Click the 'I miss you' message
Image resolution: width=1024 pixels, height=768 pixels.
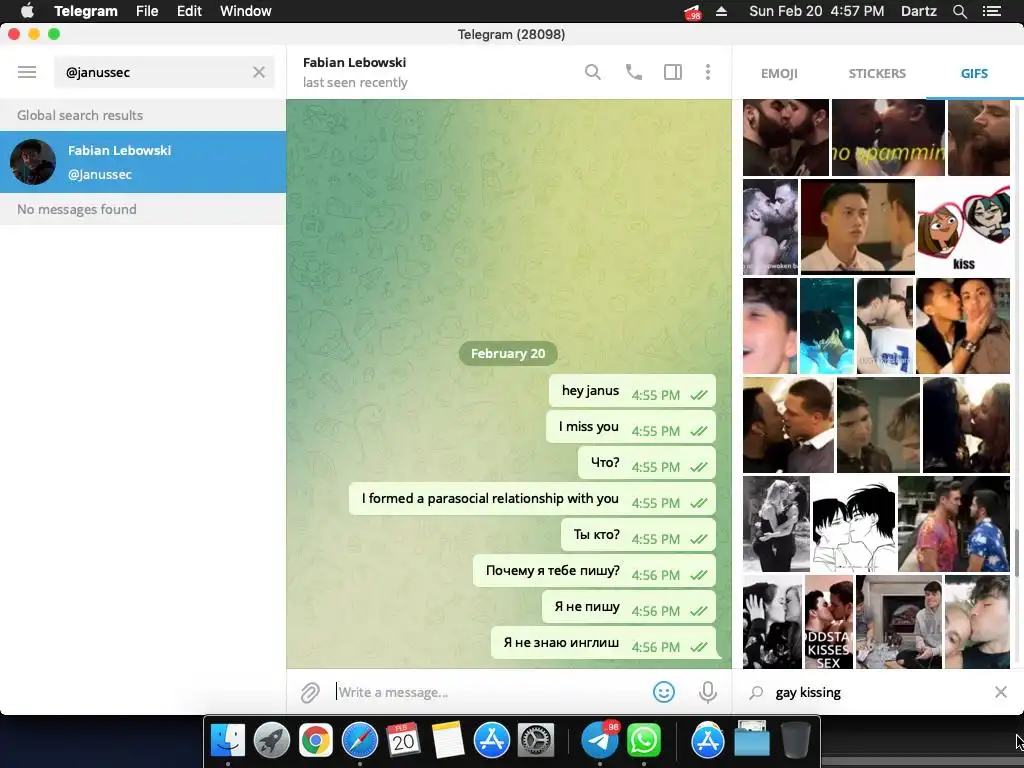pyautogui.click(x=631, y=426)
